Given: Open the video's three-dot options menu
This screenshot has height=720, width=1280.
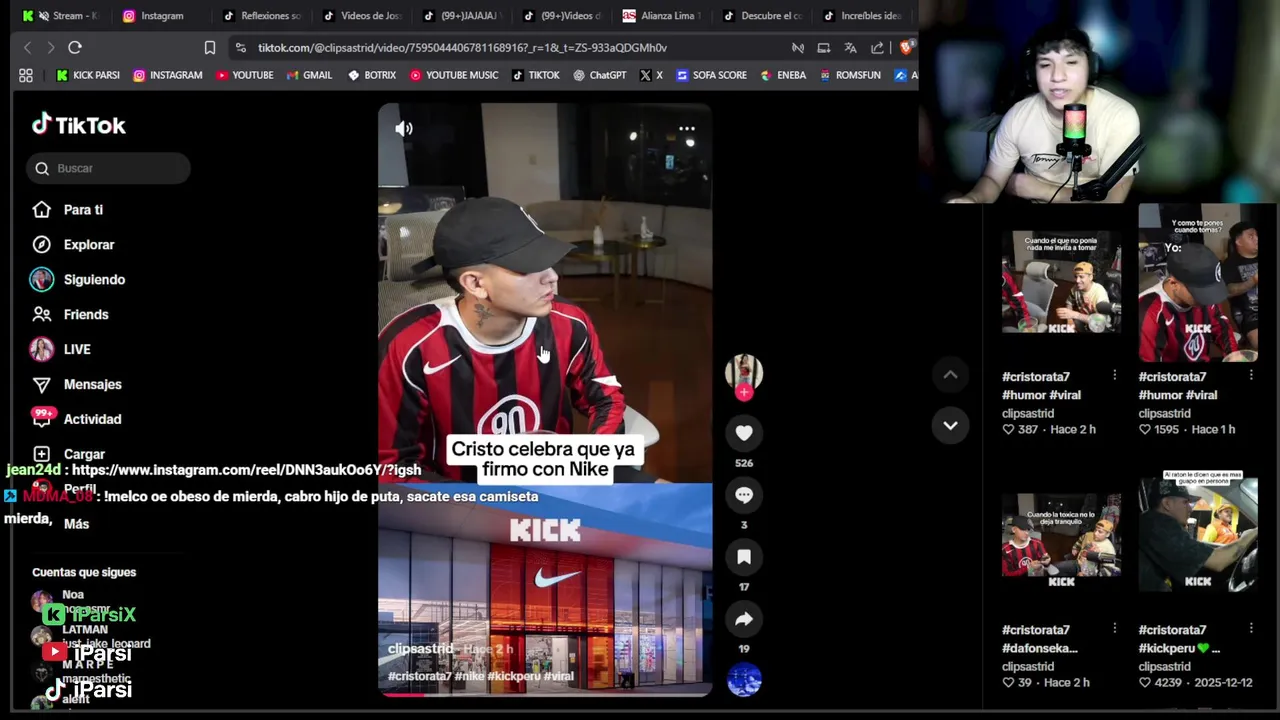Looking at the screenshot, I should (687, 129).
